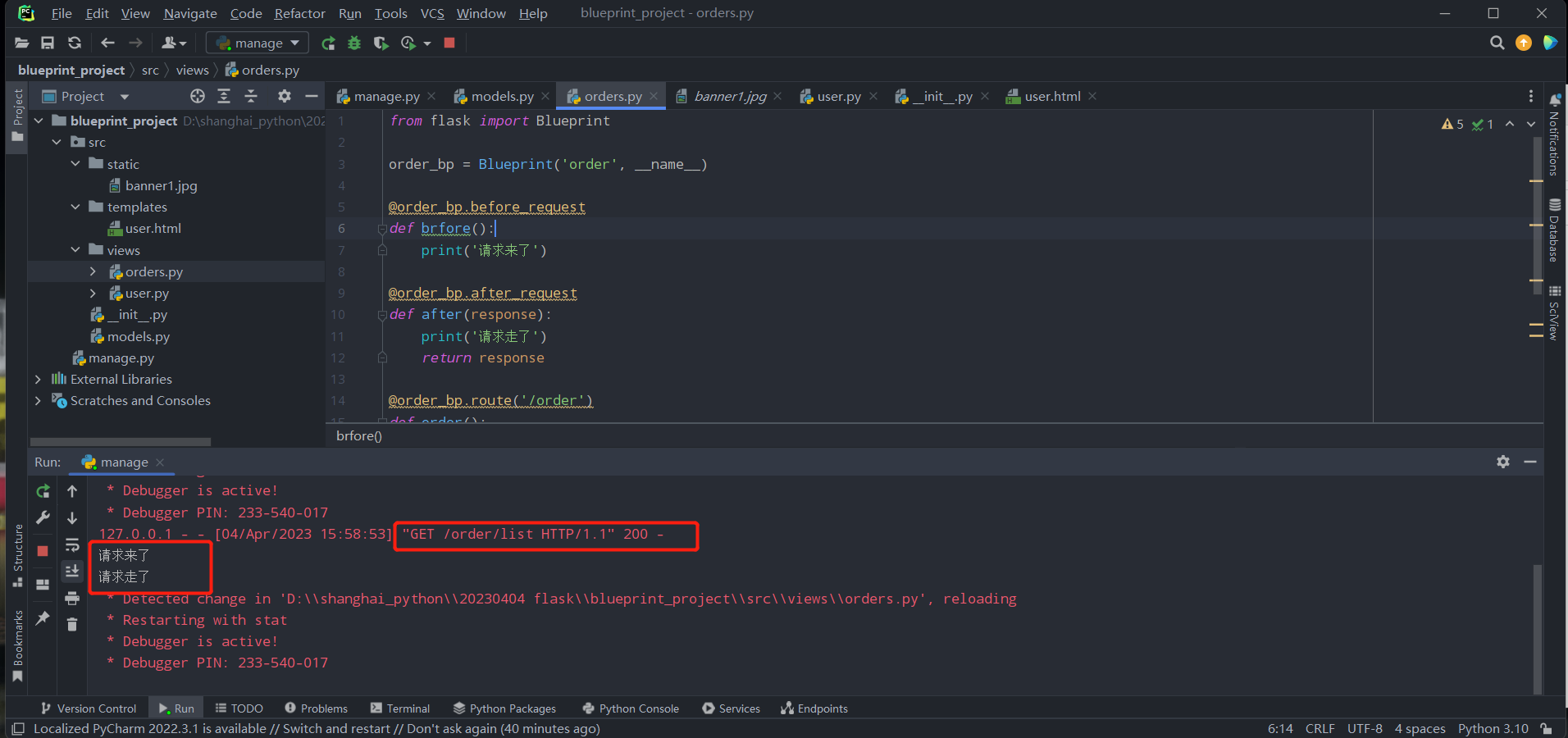Viewport: 1568px width, 738px height.
Task: Collapse the templates folder
Action: [x=75, y=207]
